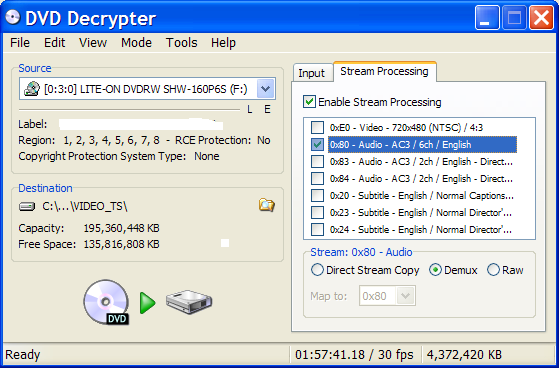Screen dimensions: 559x368
Task: Close the DVD Decrypter window
Action: (x=541, y=18)
